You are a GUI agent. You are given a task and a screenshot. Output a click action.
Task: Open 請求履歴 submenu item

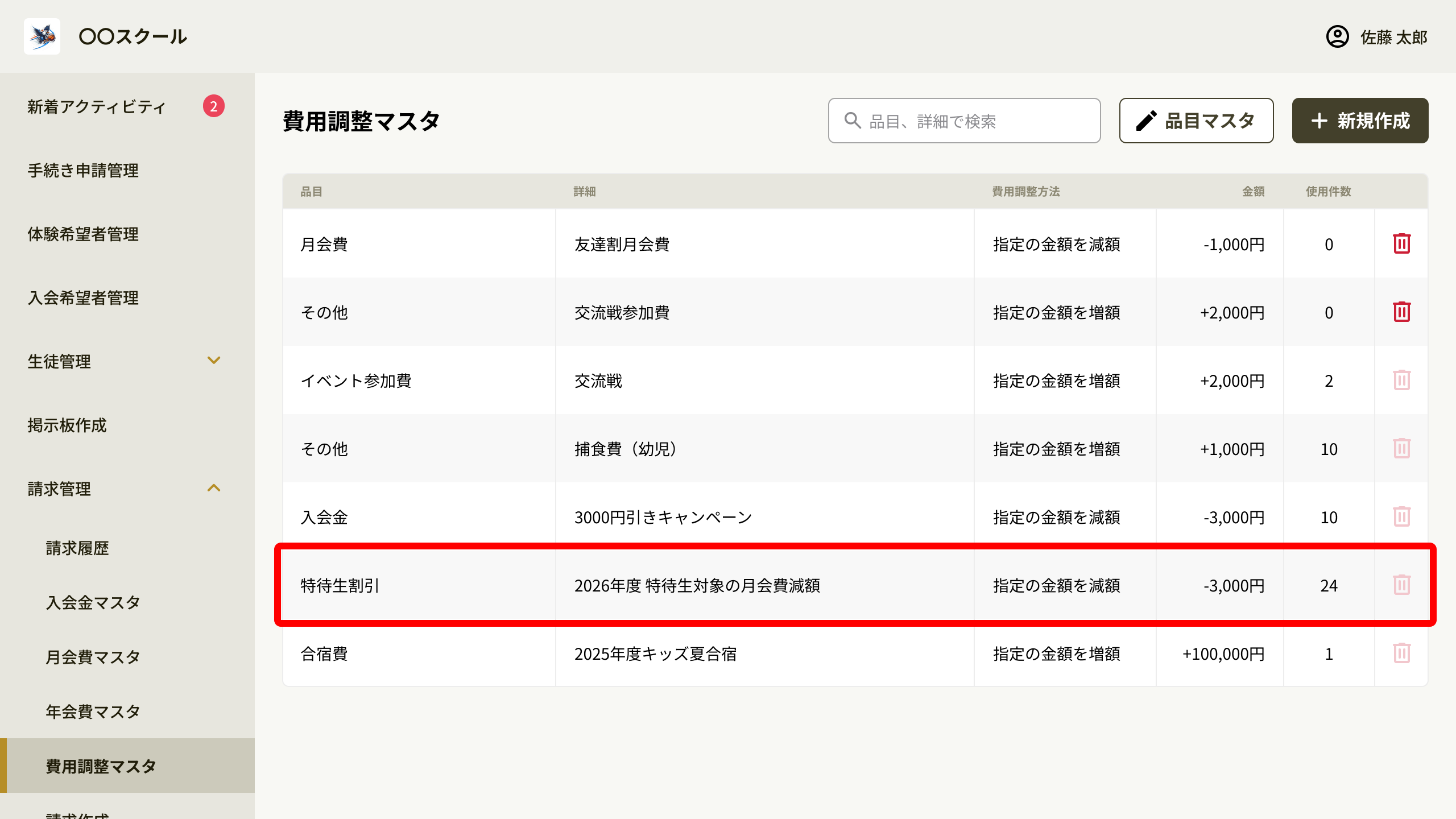(127, 548)
